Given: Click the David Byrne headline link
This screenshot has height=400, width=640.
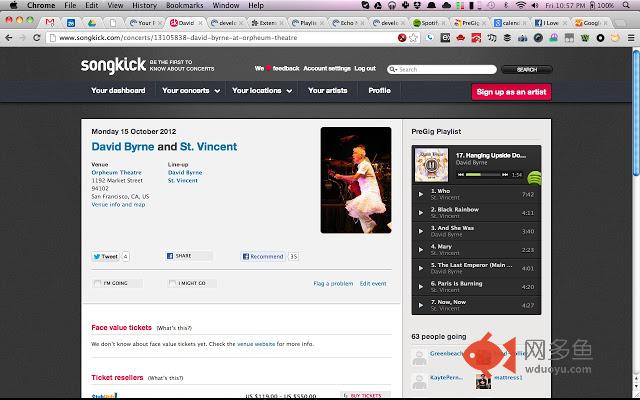Looking at the screenshot, I should tap(123, 147).
